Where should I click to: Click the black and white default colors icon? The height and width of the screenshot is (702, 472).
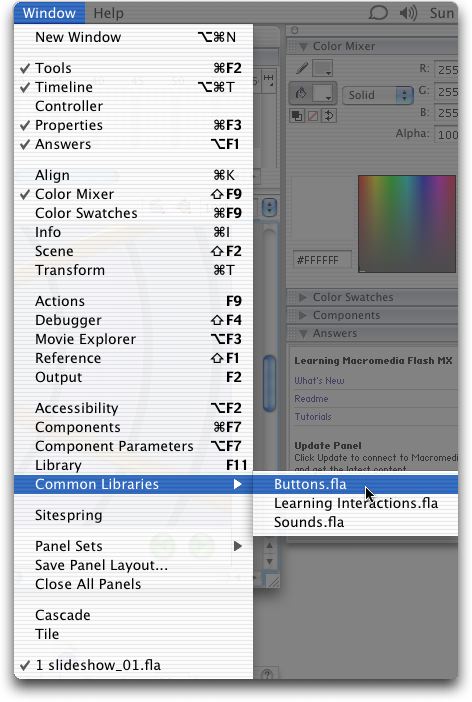click(296, 116)
